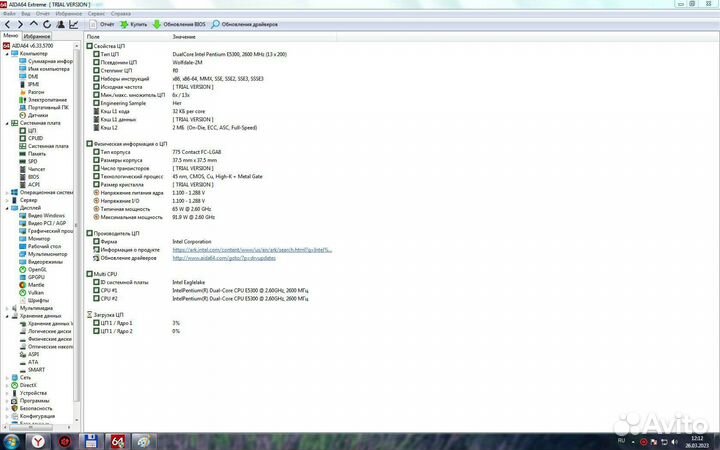Go up one level with the up arrow icon
The height and width of the screenshot is (450, 720).
(x=34, y=24)
